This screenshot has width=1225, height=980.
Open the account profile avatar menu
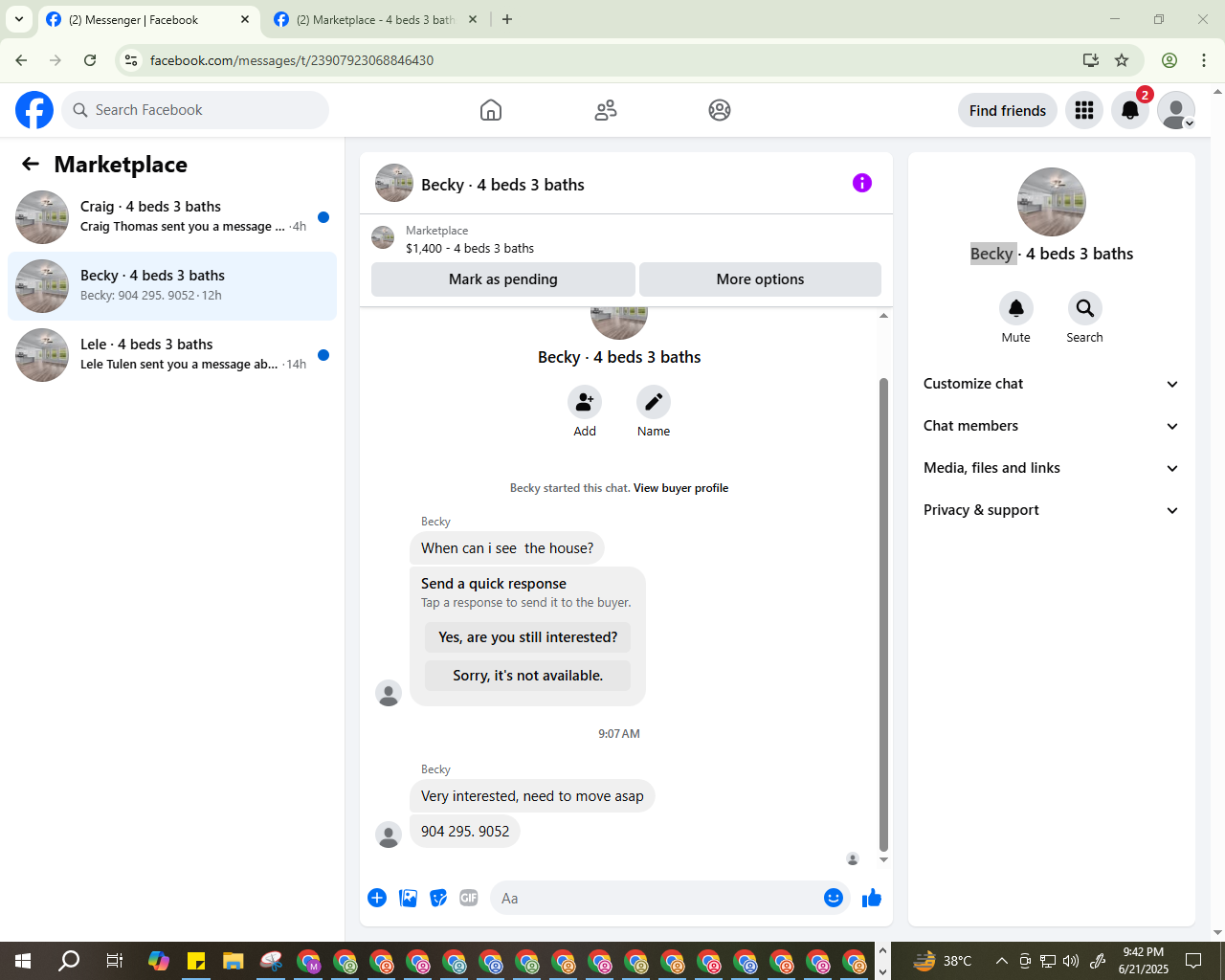[x=1176, y=110]
